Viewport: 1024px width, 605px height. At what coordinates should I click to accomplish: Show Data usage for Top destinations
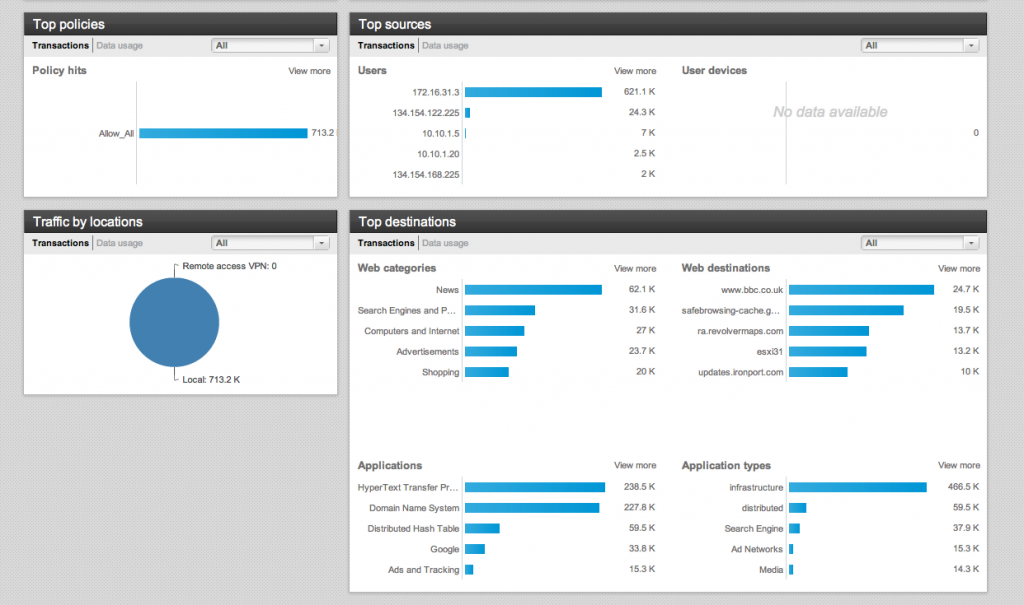pyautogui.click(x=445, y=243)
